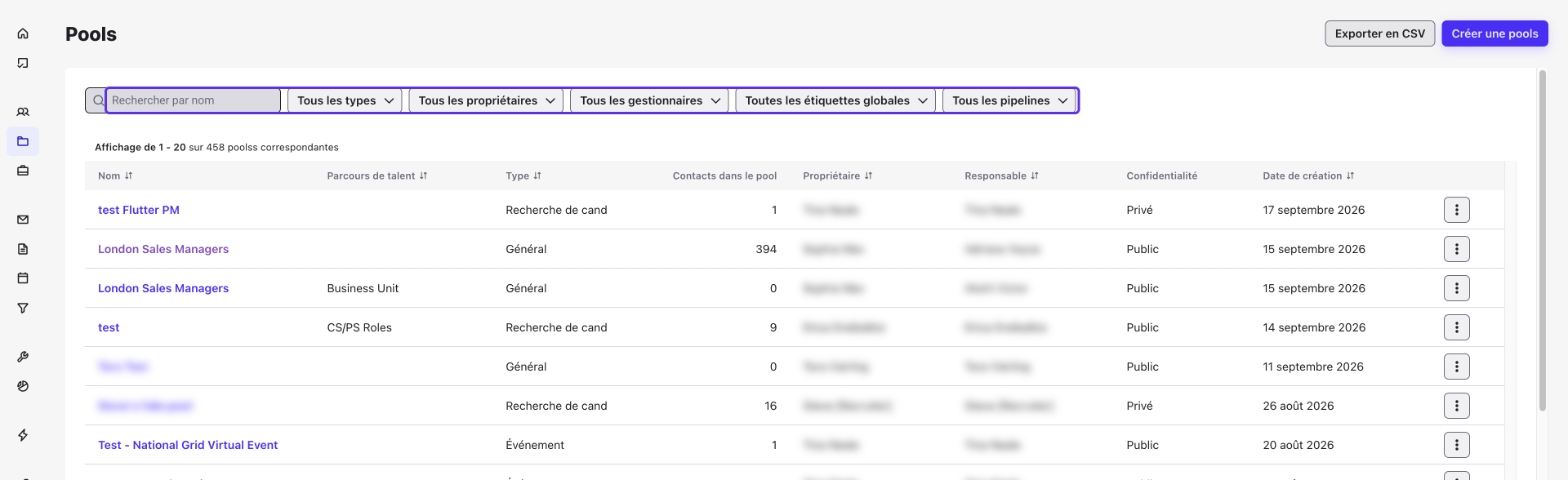
Task: Open three-dot menu for National Grid Virtual Event
Action: pos(1457,445)
